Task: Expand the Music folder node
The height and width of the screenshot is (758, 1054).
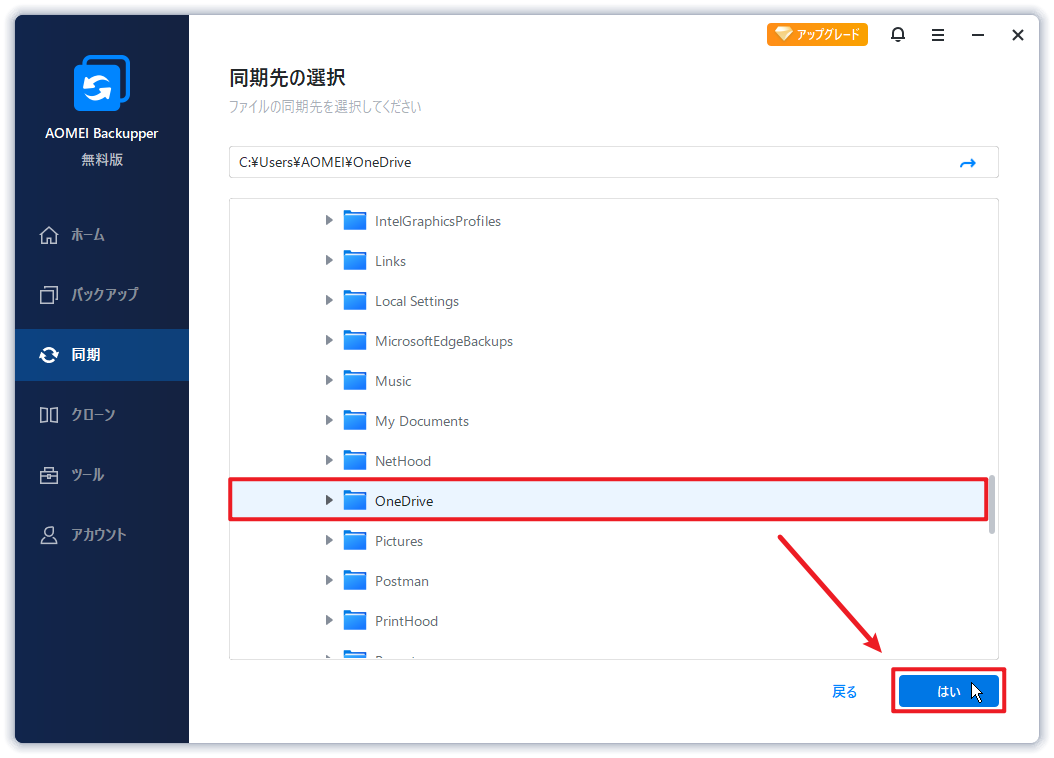Action: (329, 380)
